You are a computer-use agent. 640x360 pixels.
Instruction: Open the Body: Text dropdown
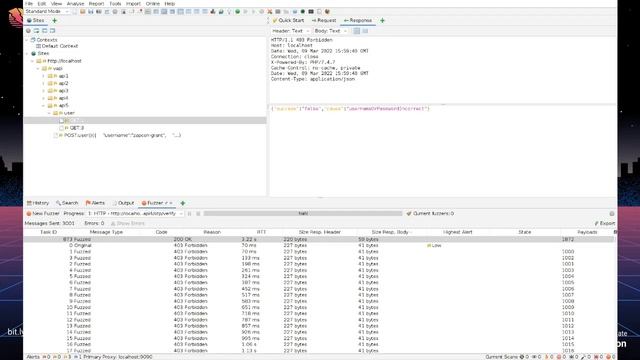click(330, 31)
